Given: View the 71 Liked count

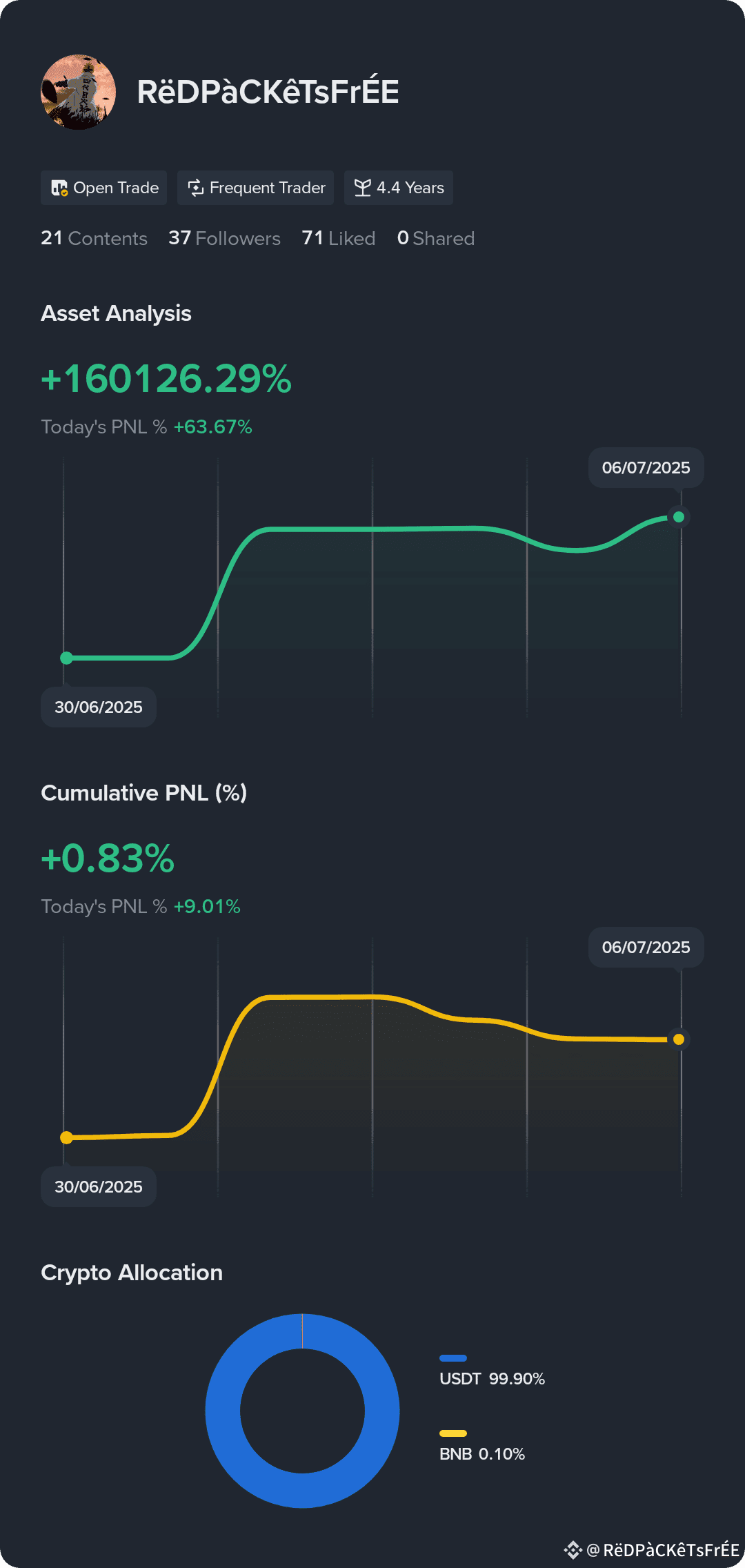Looking at the screenshot, I should [x=339, y=238].
